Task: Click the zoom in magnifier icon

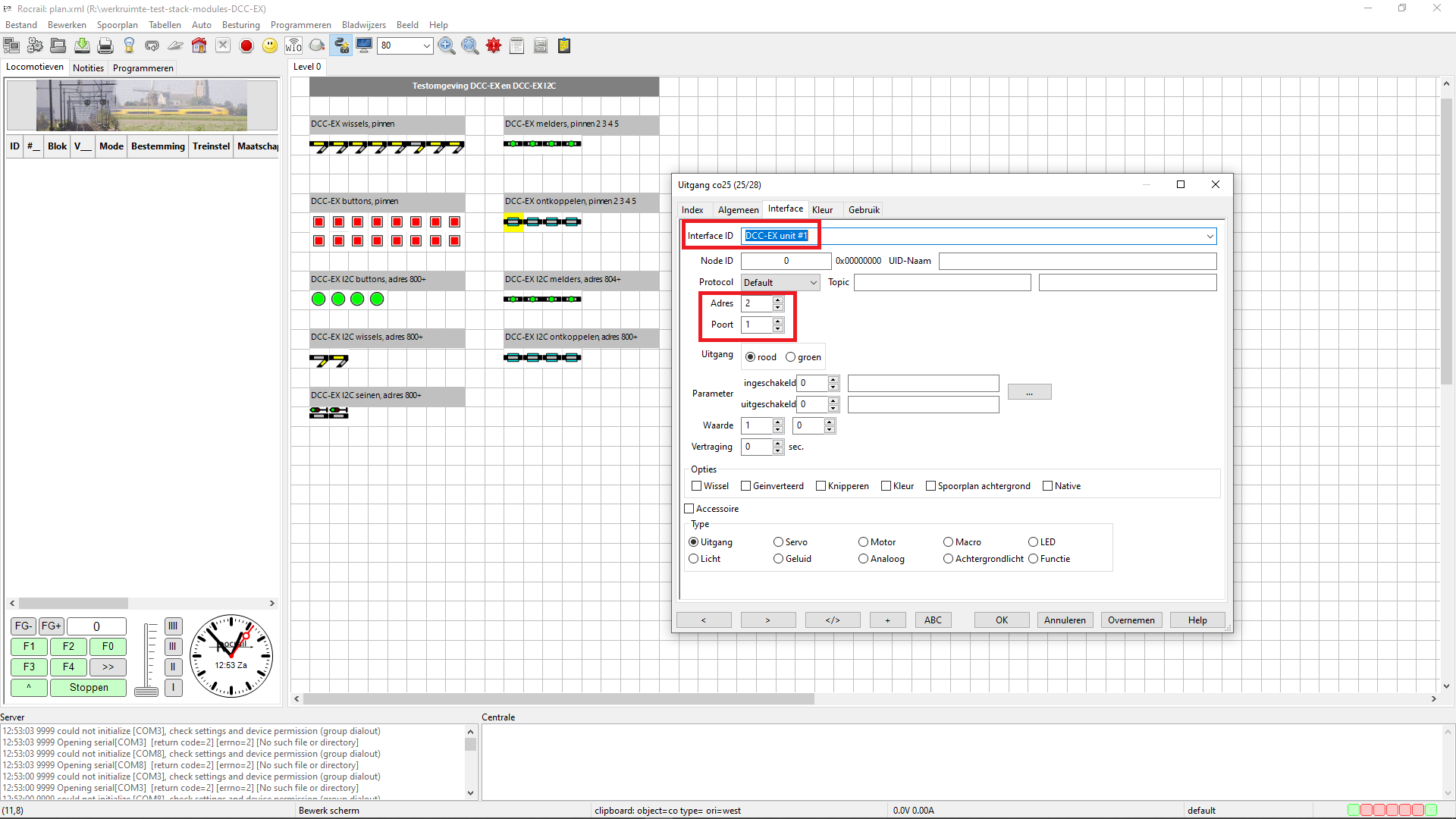Action: click(447, 46)
